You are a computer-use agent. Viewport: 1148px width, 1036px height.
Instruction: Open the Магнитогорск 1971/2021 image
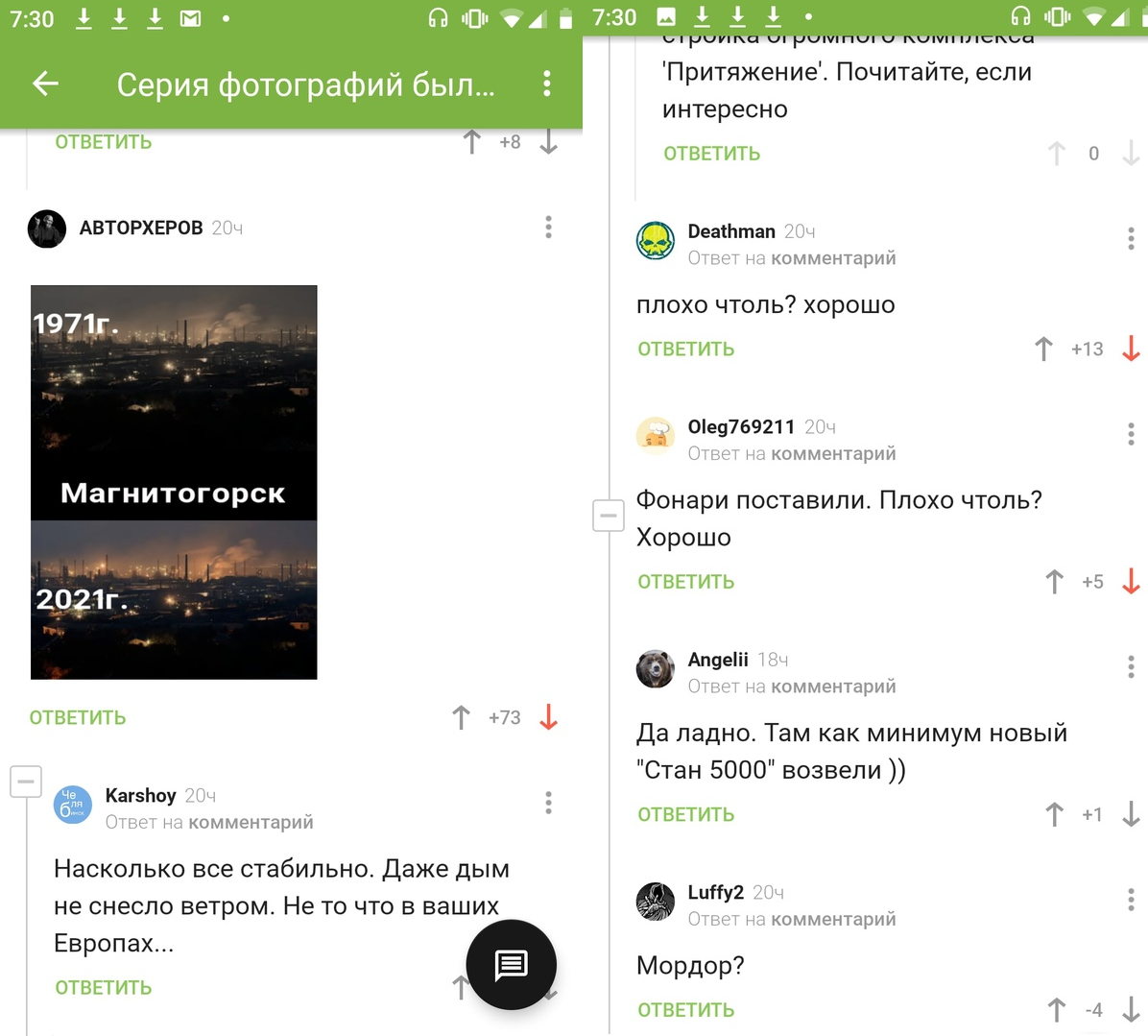click(174, 482)
